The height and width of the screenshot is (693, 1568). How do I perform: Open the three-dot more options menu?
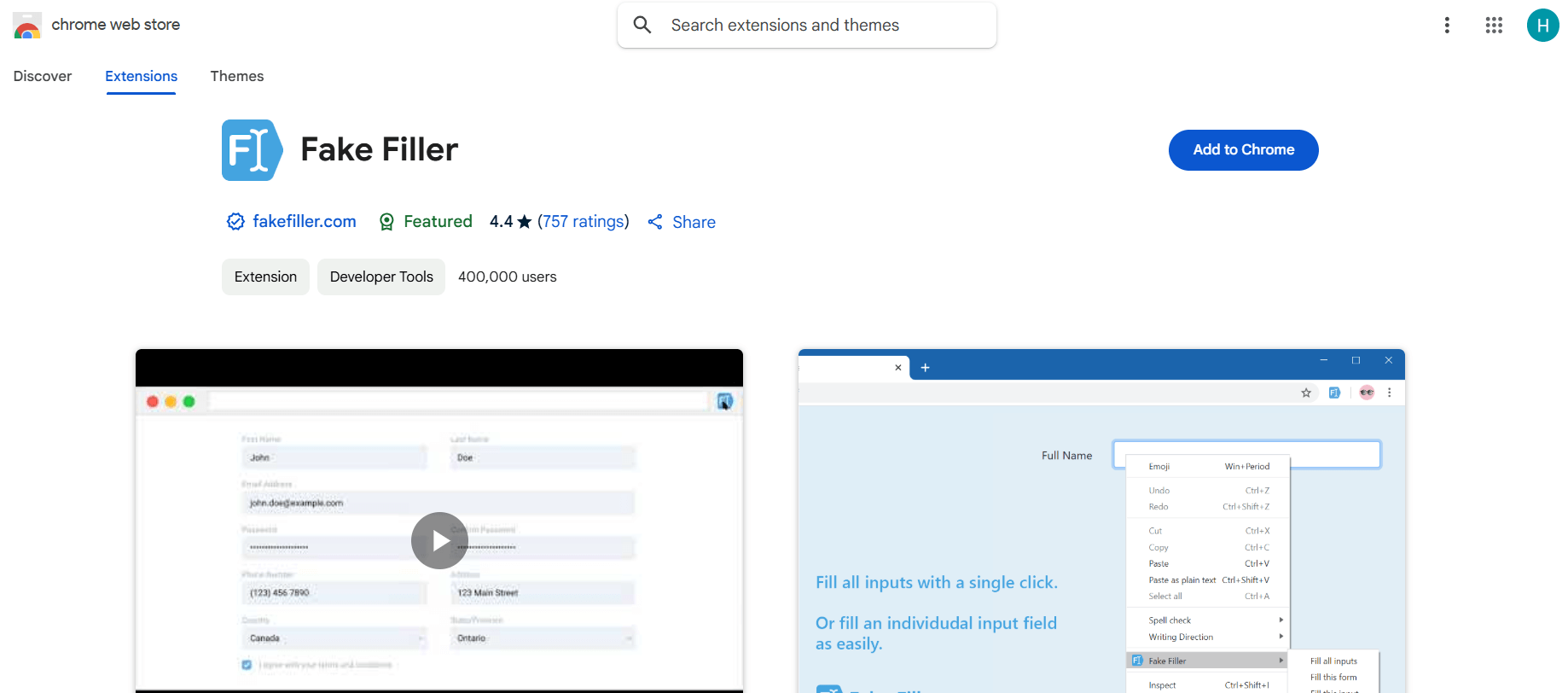[1447, 26]
